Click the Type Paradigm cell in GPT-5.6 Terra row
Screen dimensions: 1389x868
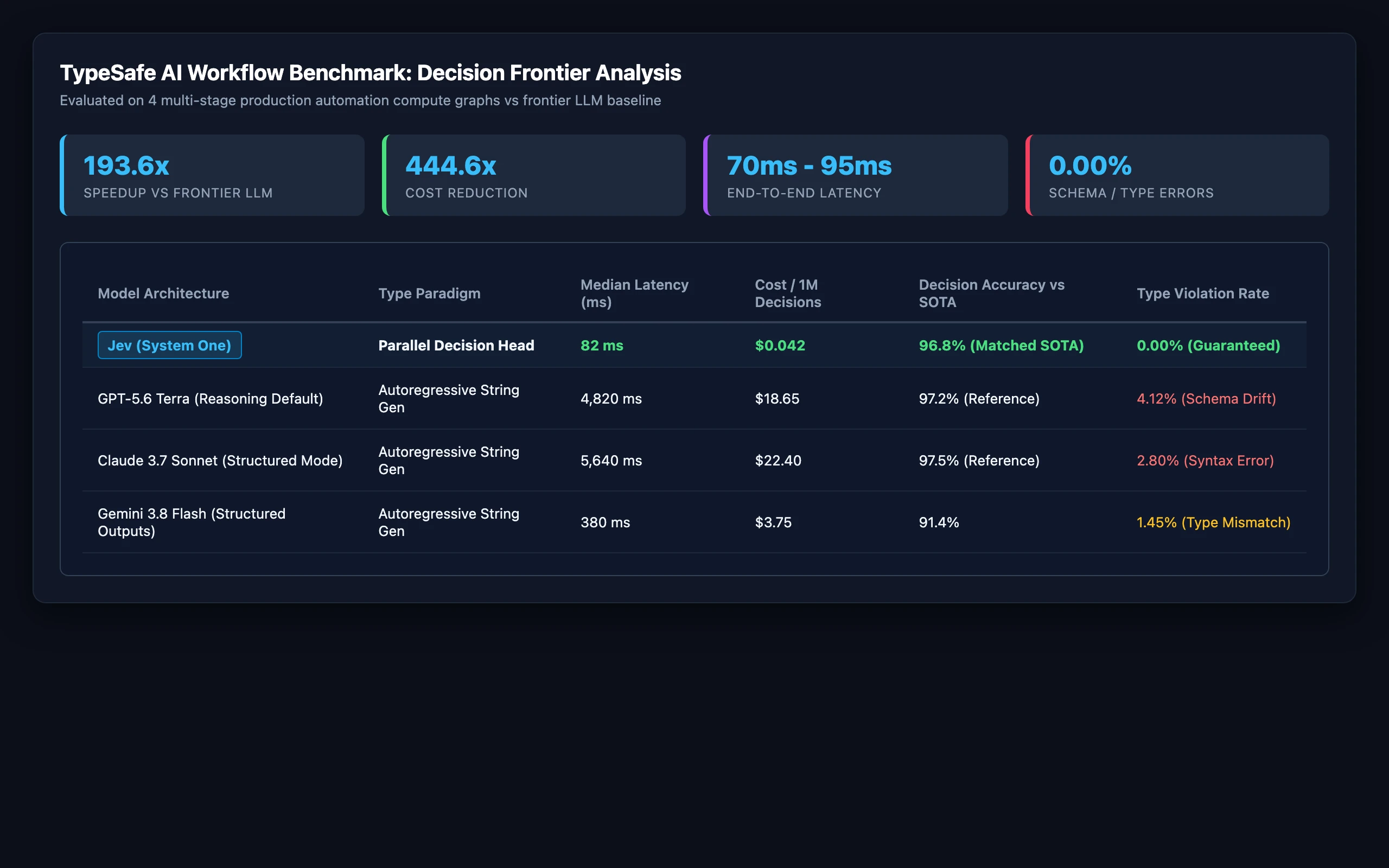[448, 398]
